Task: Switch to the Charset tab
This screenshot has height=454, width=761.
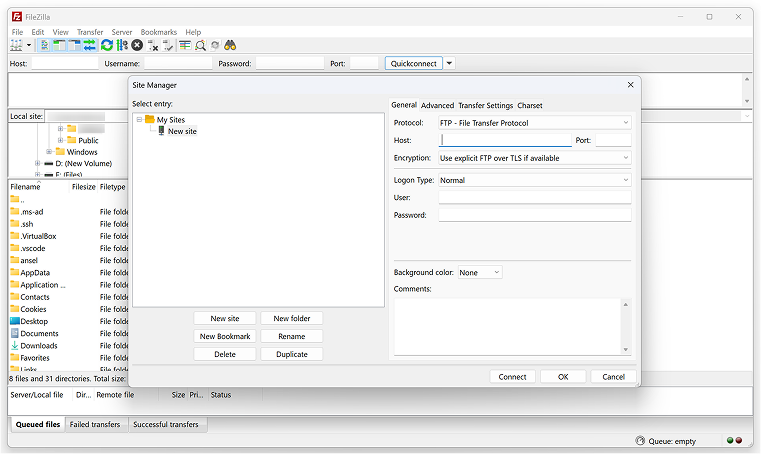Action: click(529, 105)
